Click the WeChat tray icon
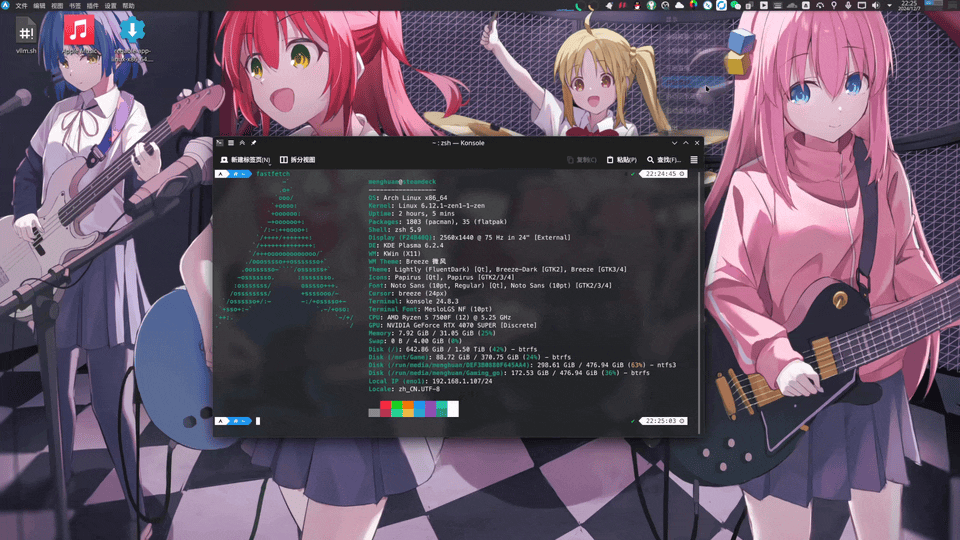Viewport: 960px width, 540px height. (736, 5)
